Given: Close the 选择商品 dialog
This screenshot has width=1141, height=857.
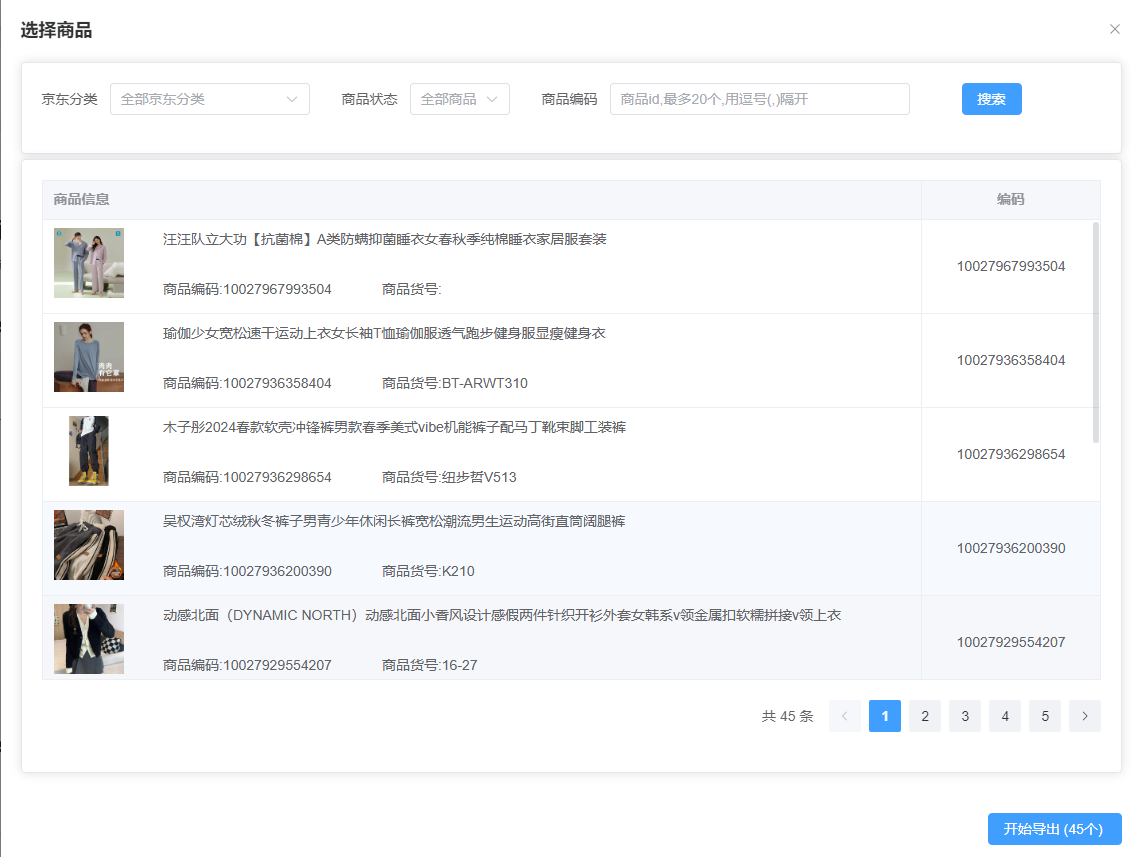Looking at the screenshot, I should (x=1114, y=30).
